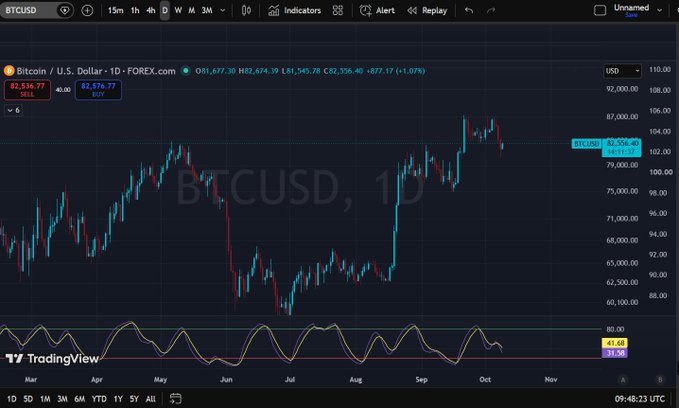Screen dimensions: 679x408
Task: Expand the timeframe interval dropdown chevron
Action: [x=223, y=10]
